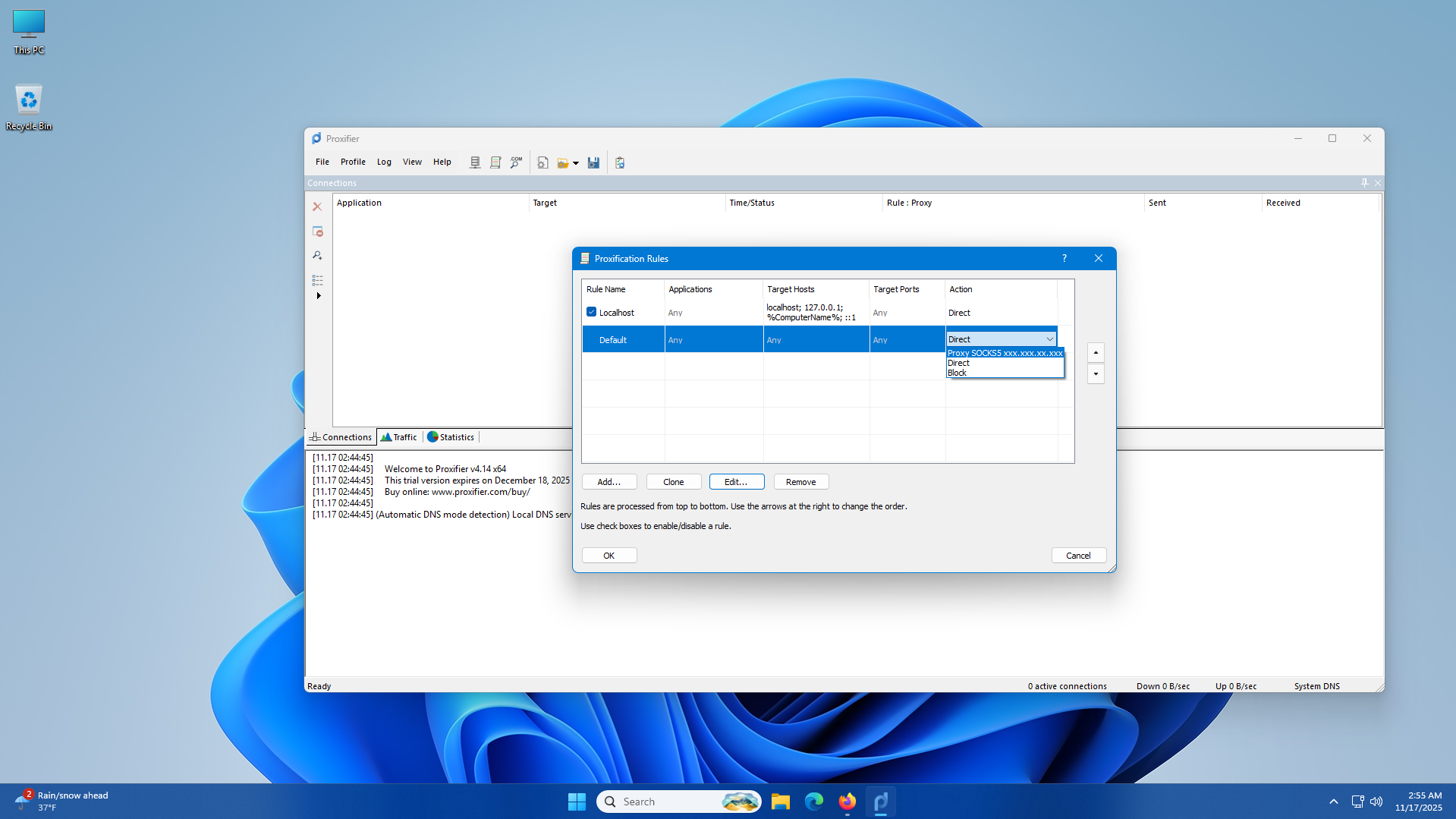Viewport: 1456px width, 819px height.
Task: Move selected rule down with arrow
Action: [1096, 373]
